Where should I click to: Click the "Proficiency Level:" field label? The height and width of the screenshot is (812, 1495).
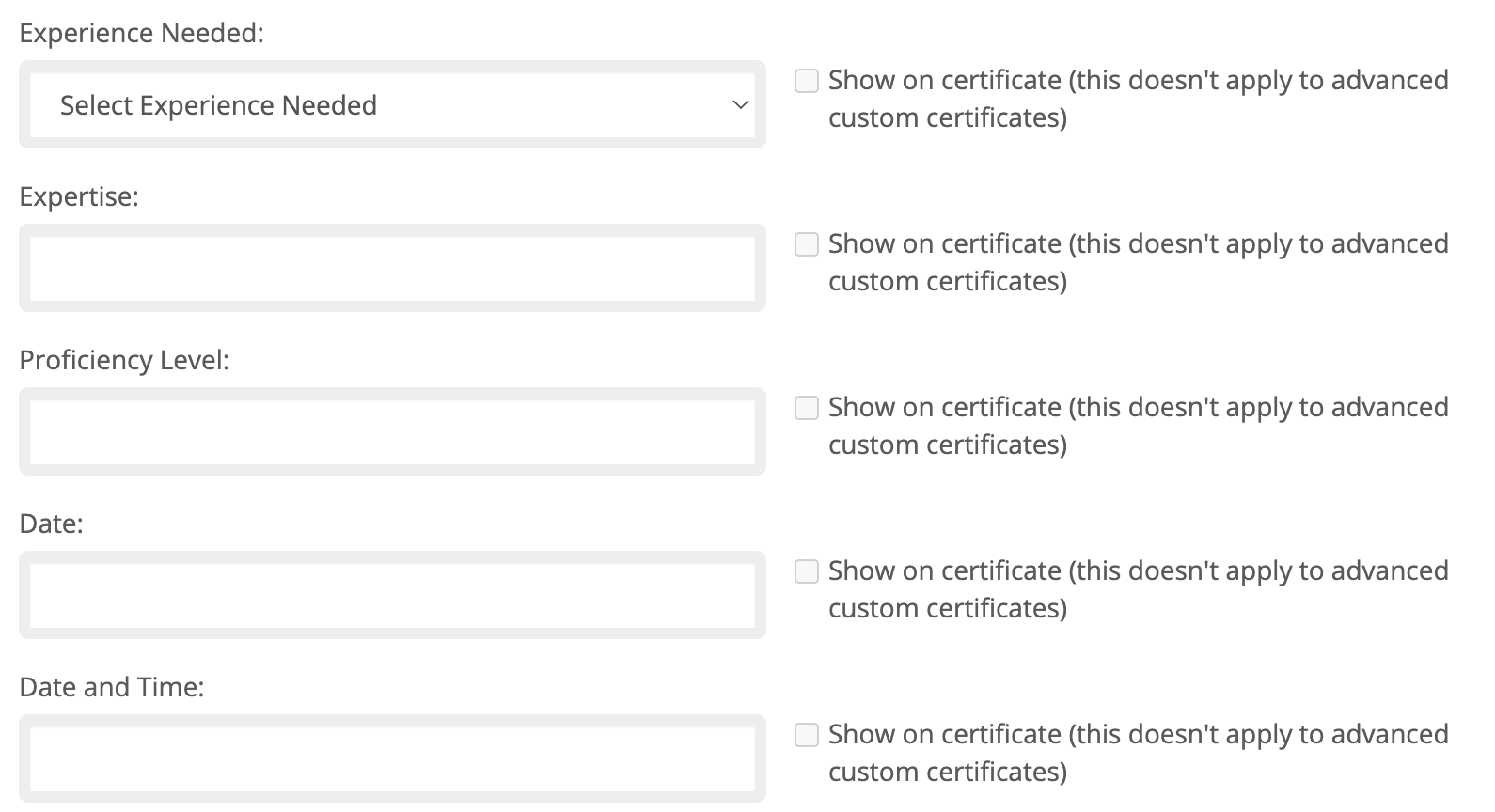(124, 361)
